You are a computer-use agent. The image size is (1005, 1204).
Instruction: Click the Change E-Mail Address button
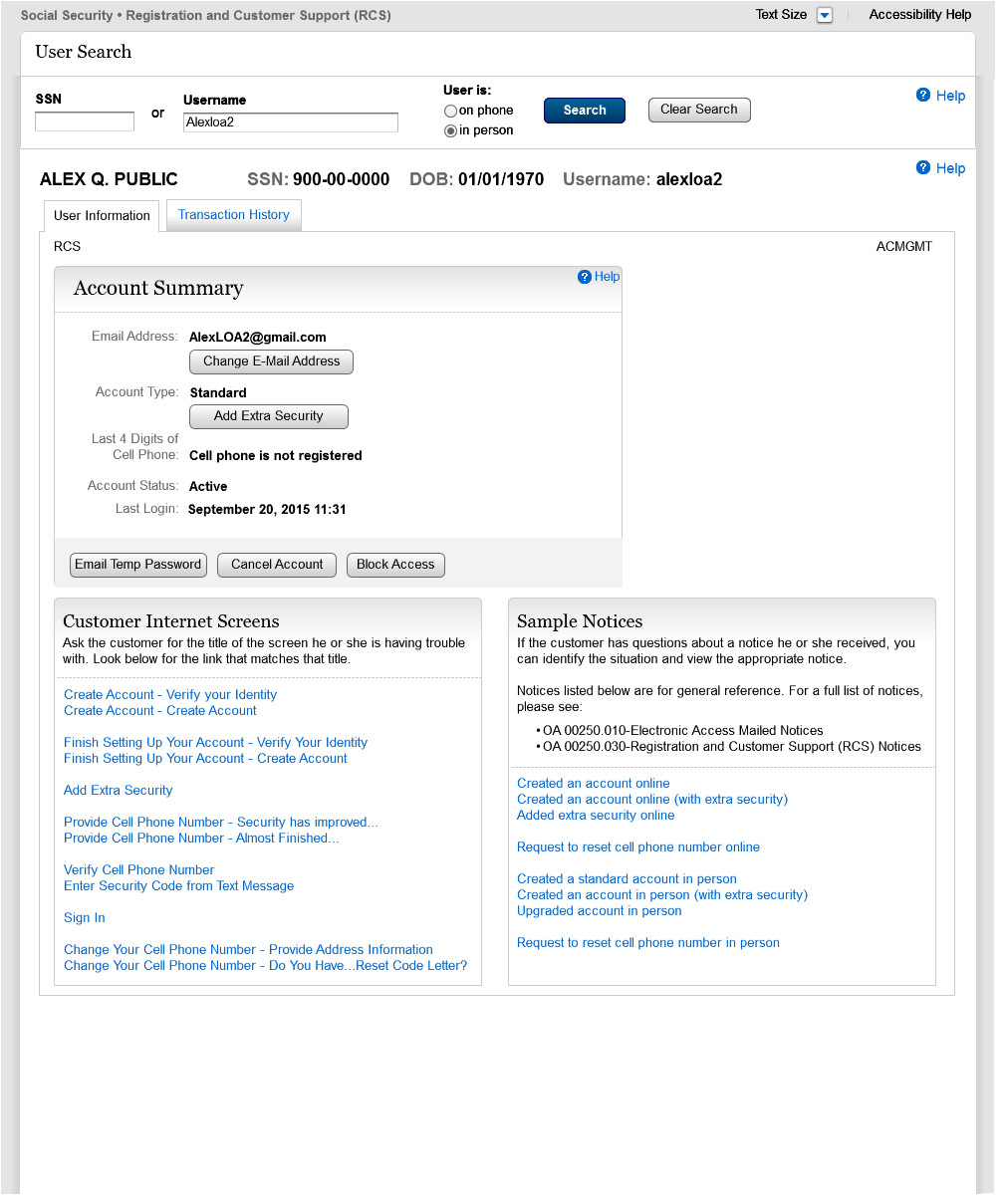(271, 361)
